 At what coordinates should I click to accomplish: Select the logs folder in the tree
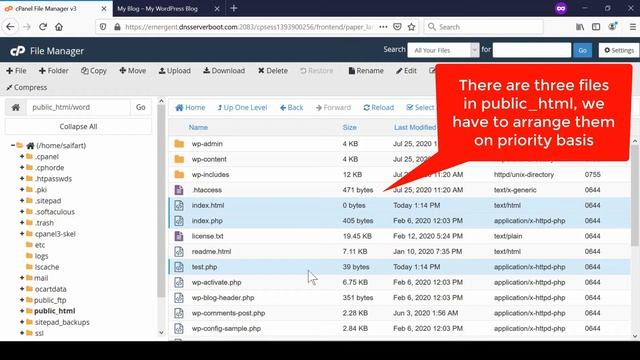point(41,256)
